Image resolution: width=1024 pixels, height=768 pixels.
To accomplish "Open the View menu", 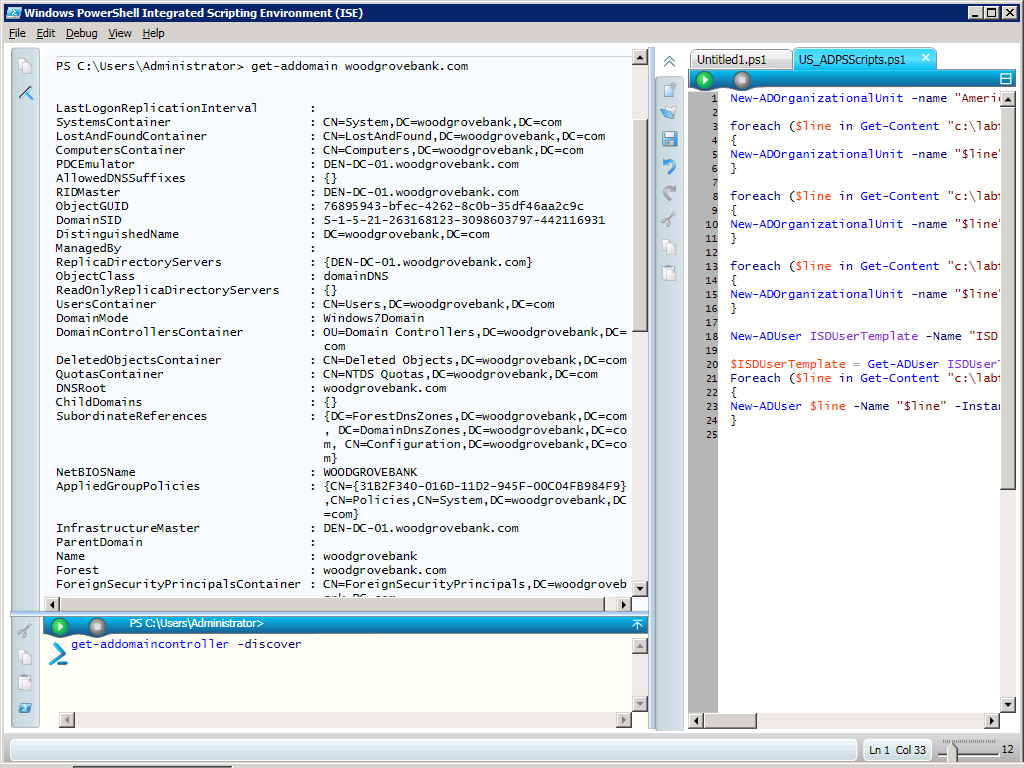I will [x=120, y=33].
